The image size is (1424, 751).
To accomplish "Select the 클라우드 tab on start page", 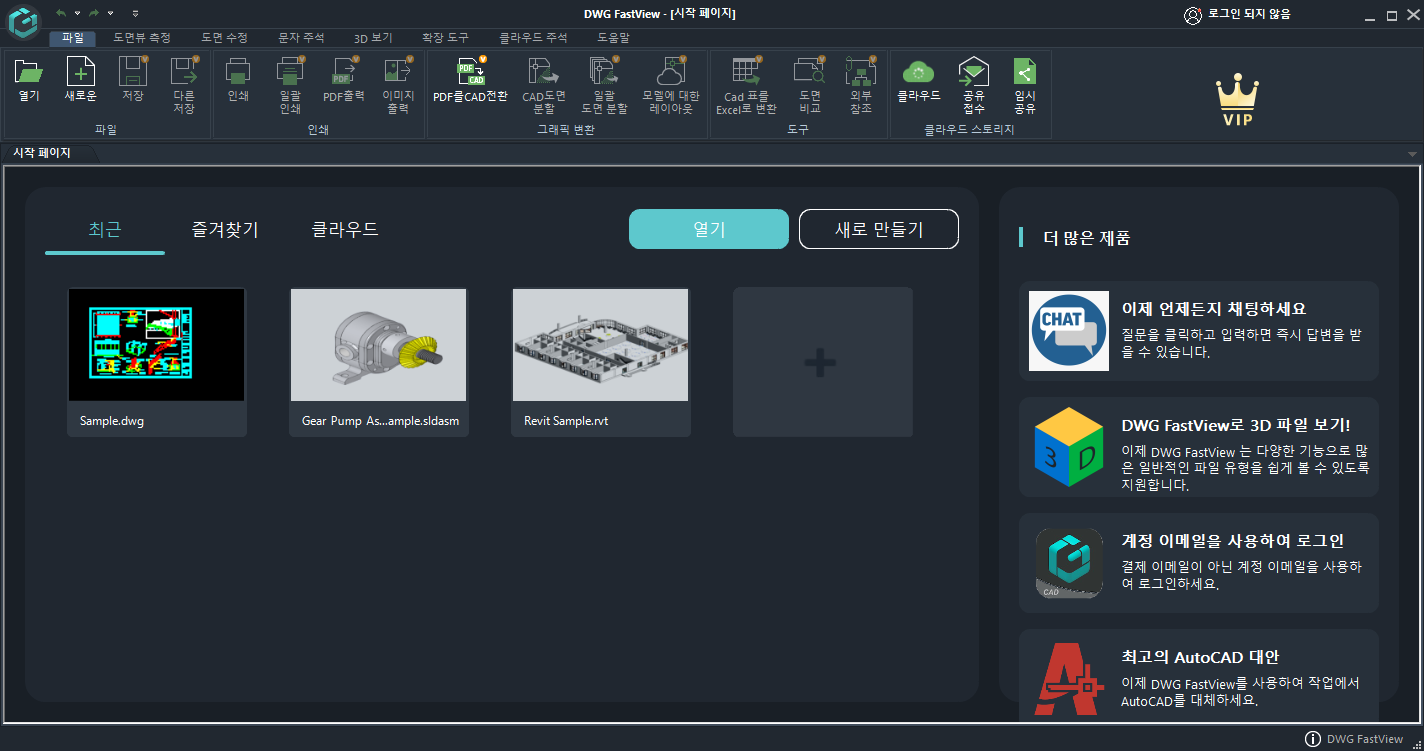I will (345, 230).
